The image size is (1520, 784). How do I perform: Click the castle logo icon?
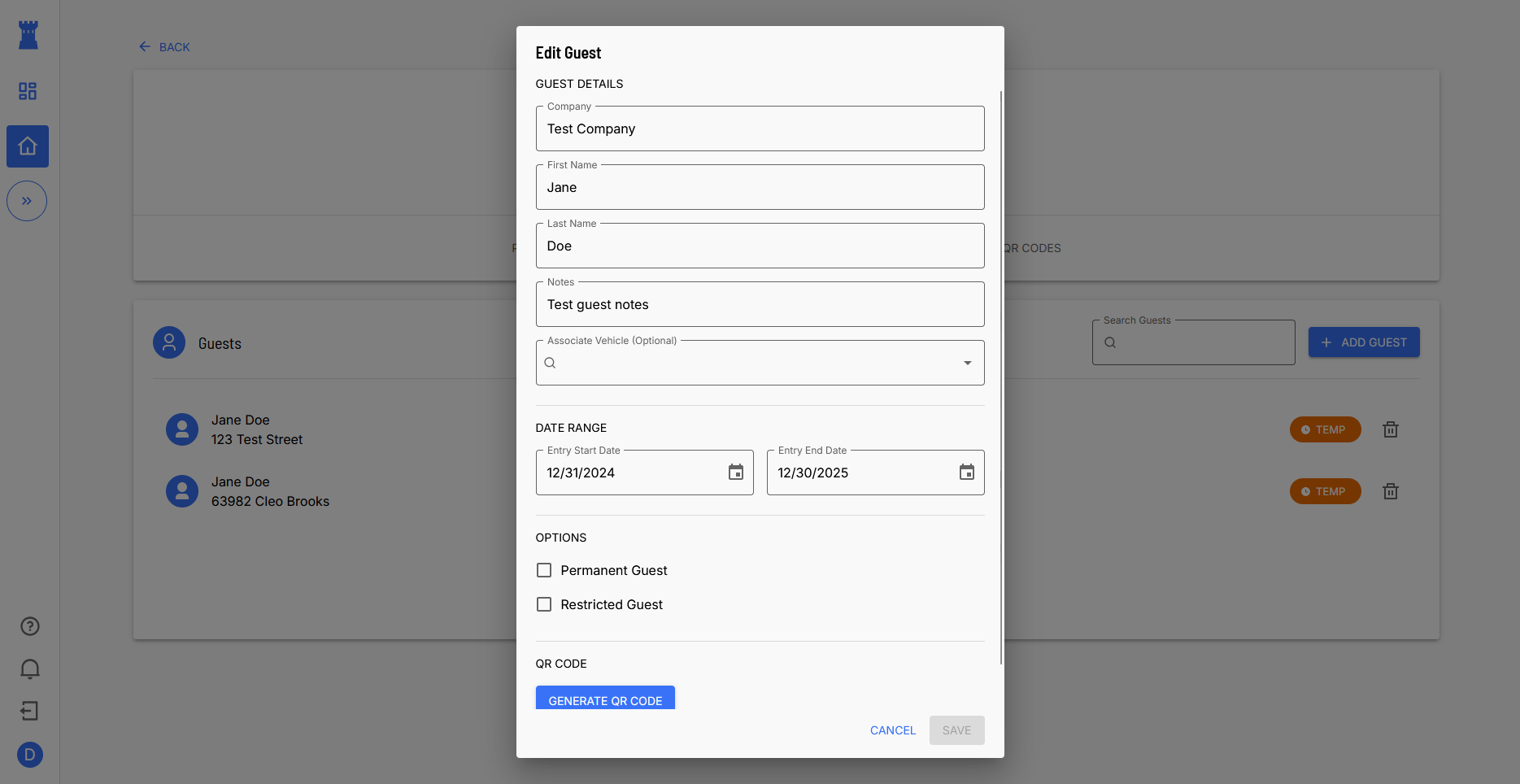[x=28, y=35]
